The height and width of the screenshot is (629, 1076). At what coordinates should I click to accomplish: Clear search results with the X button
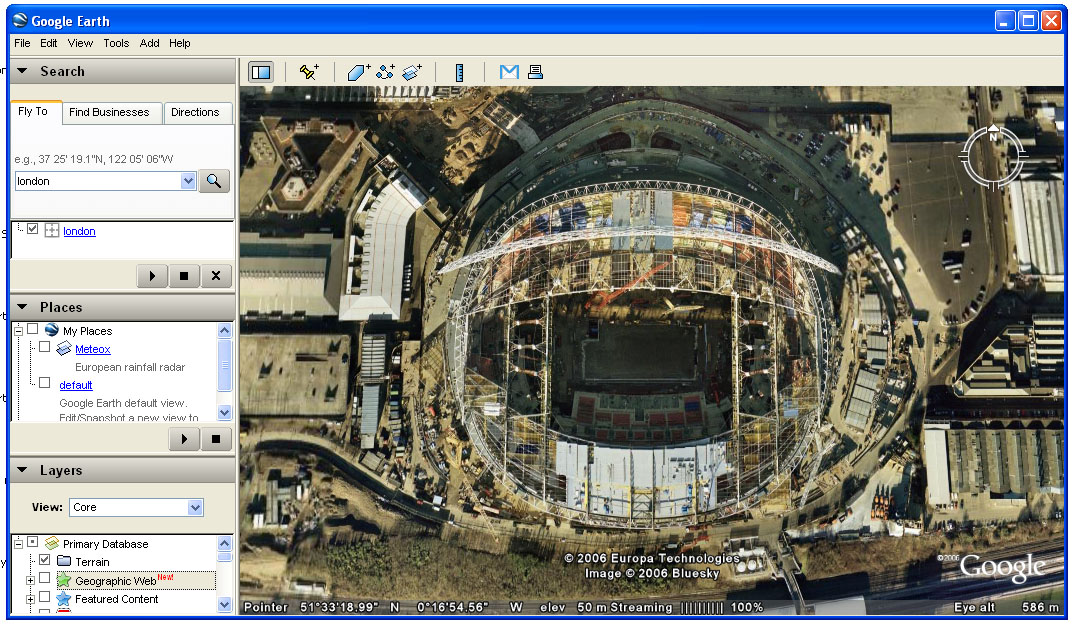pos(215,276)
